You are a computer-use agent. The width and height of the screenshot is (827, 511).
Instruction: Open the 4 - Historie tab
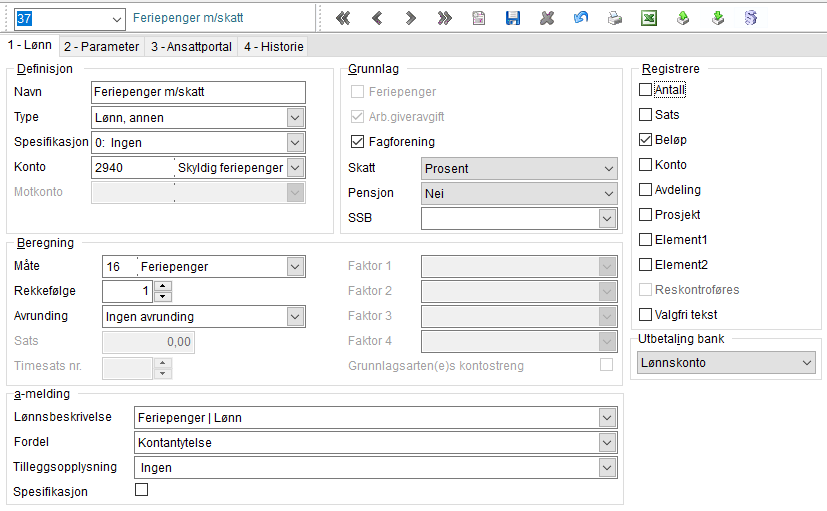coord(274,47)
